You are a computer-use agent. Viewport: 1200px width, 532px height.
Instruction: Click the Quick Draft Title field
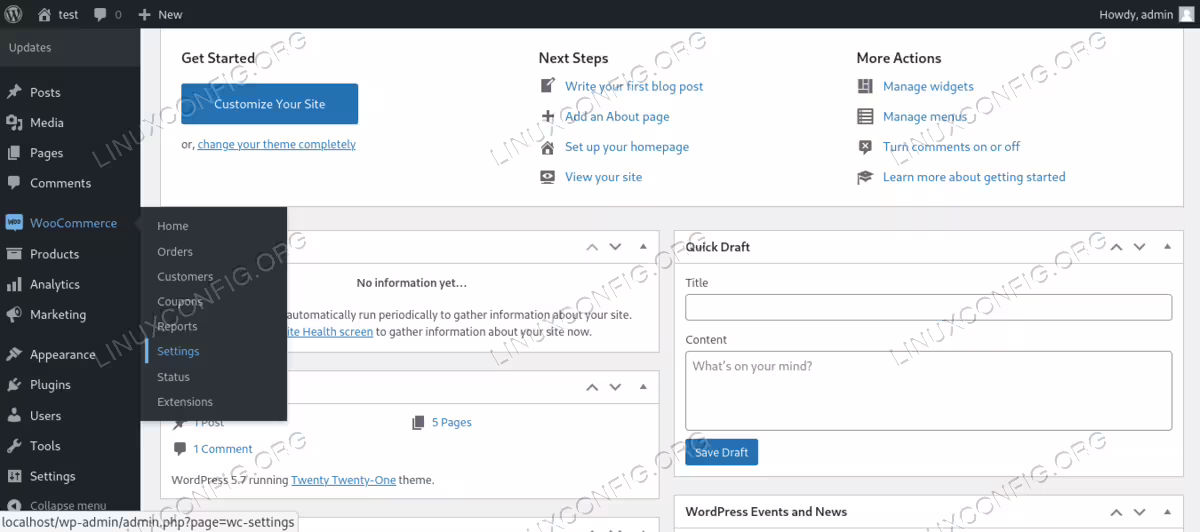(928, 307)
